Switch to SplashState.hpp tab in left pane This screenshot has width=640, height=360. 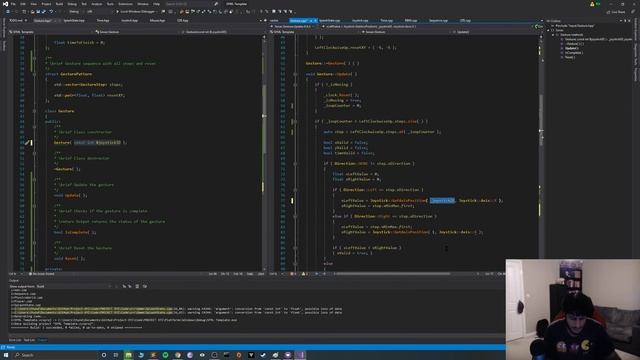pos(74,20)
